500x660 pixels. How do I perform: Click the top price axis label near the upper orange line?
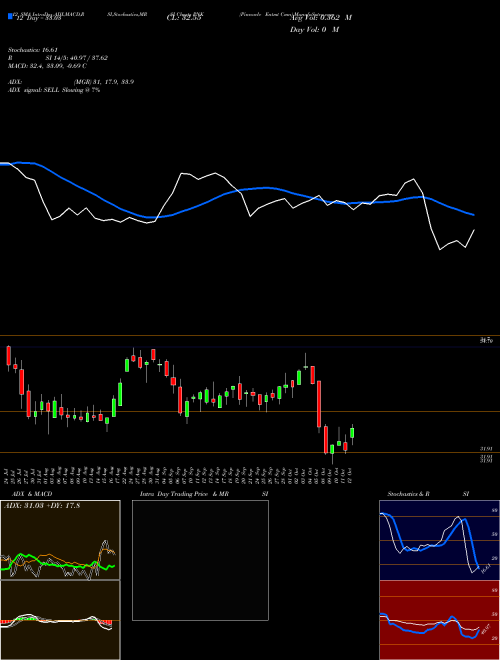[487, 341]
